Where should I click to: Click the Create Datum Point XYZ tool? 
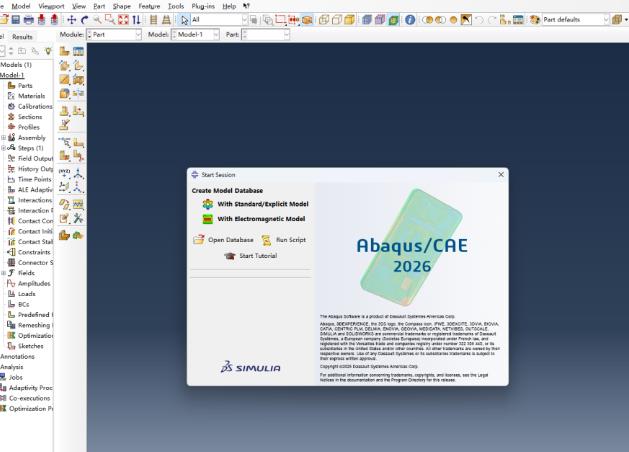pyautogui.click(x=65, y=174)
